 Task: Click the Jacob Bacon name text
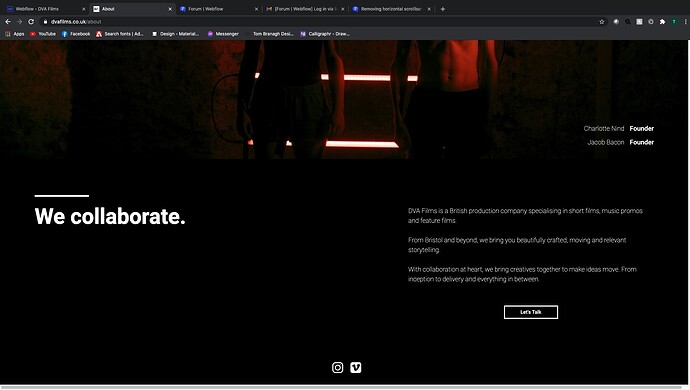tap(606, 142)
